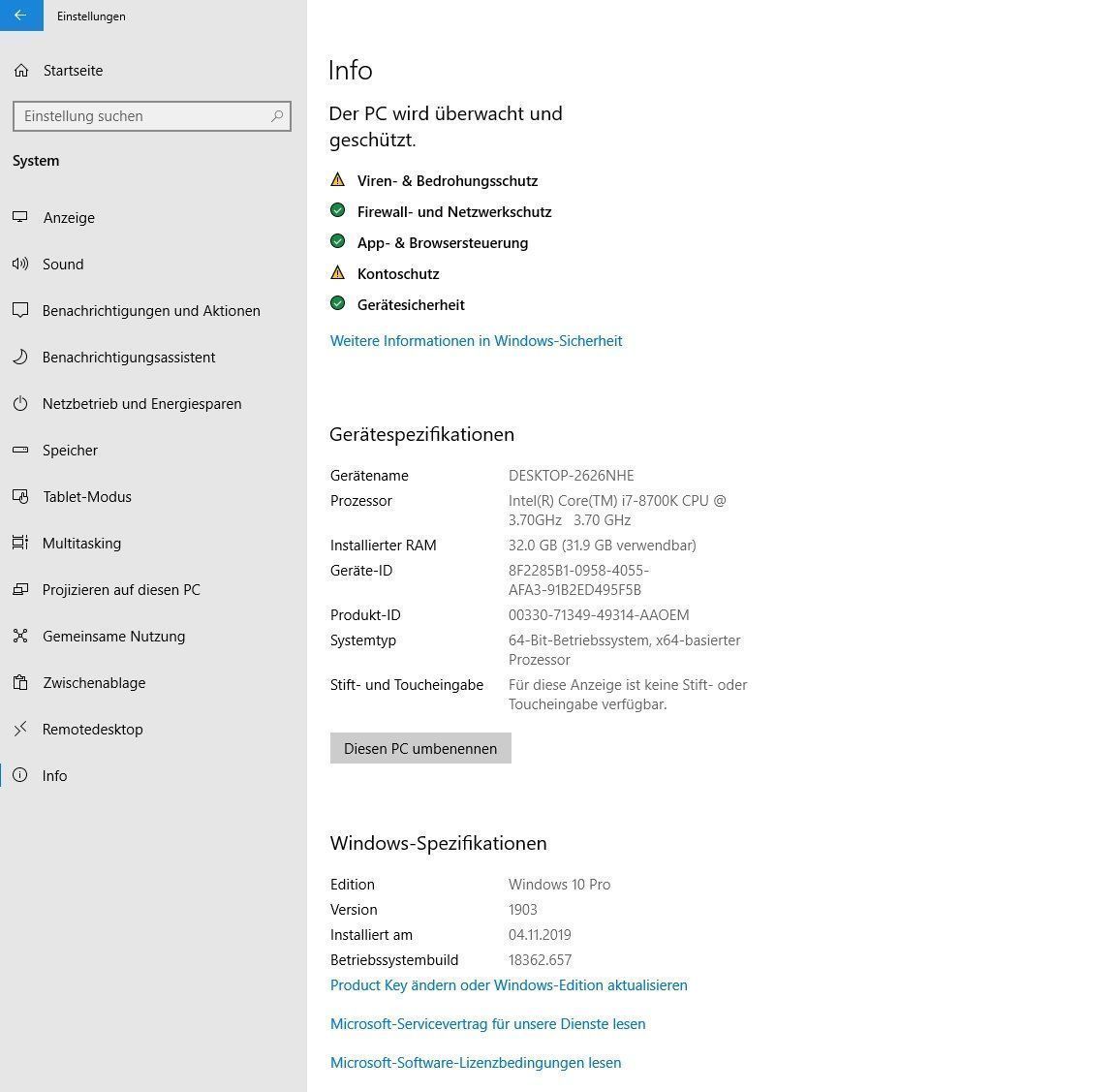Open Multitasking settings
This screenshot has height=1092, width=1117.
82,543
